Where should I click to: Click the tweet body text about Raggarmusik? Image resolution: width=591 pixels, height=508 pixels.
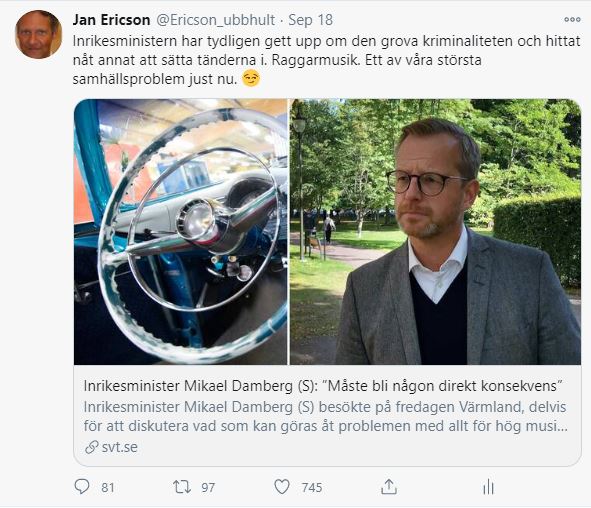(x=326, y=60)
